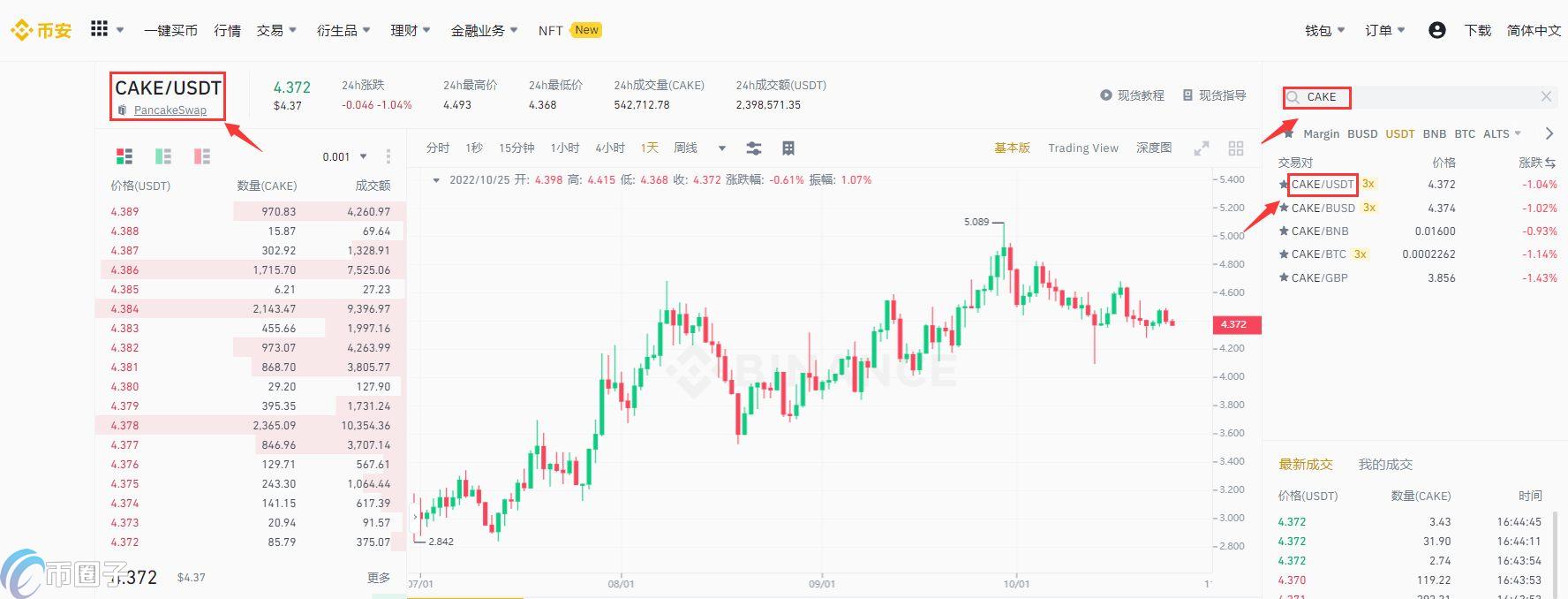
Task: Favorite the CAKE/BUSD pair
Action: [1284, 208]
